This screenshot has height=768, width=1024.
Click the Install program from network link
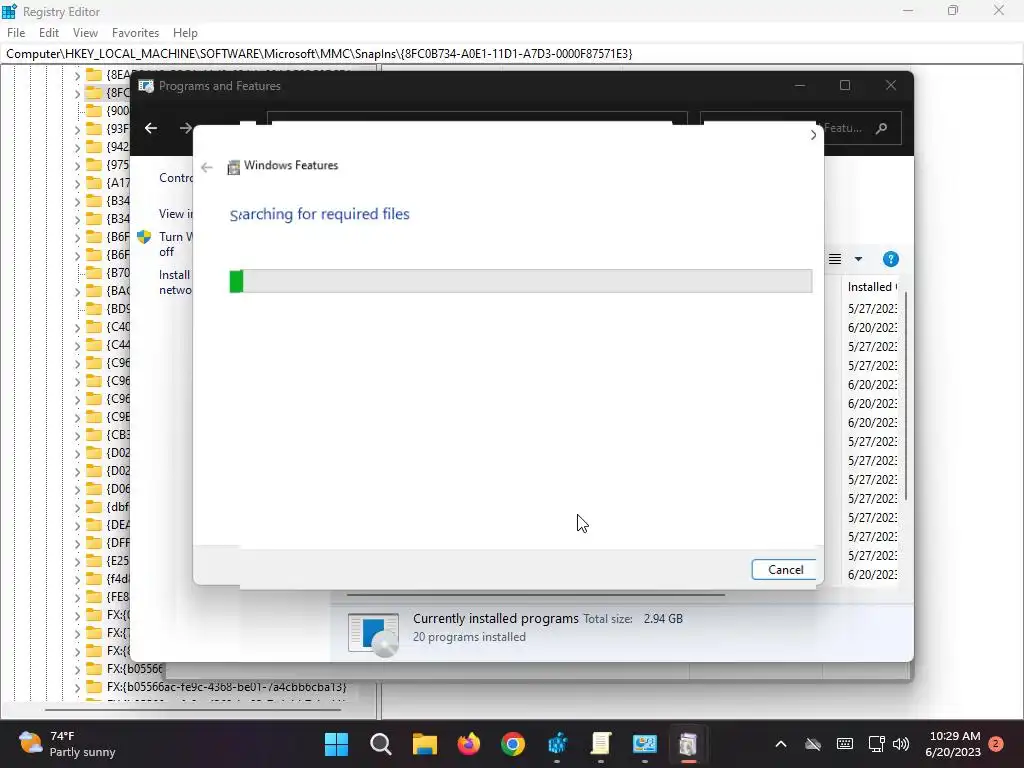pyautogui.click(x=176, y=282)
